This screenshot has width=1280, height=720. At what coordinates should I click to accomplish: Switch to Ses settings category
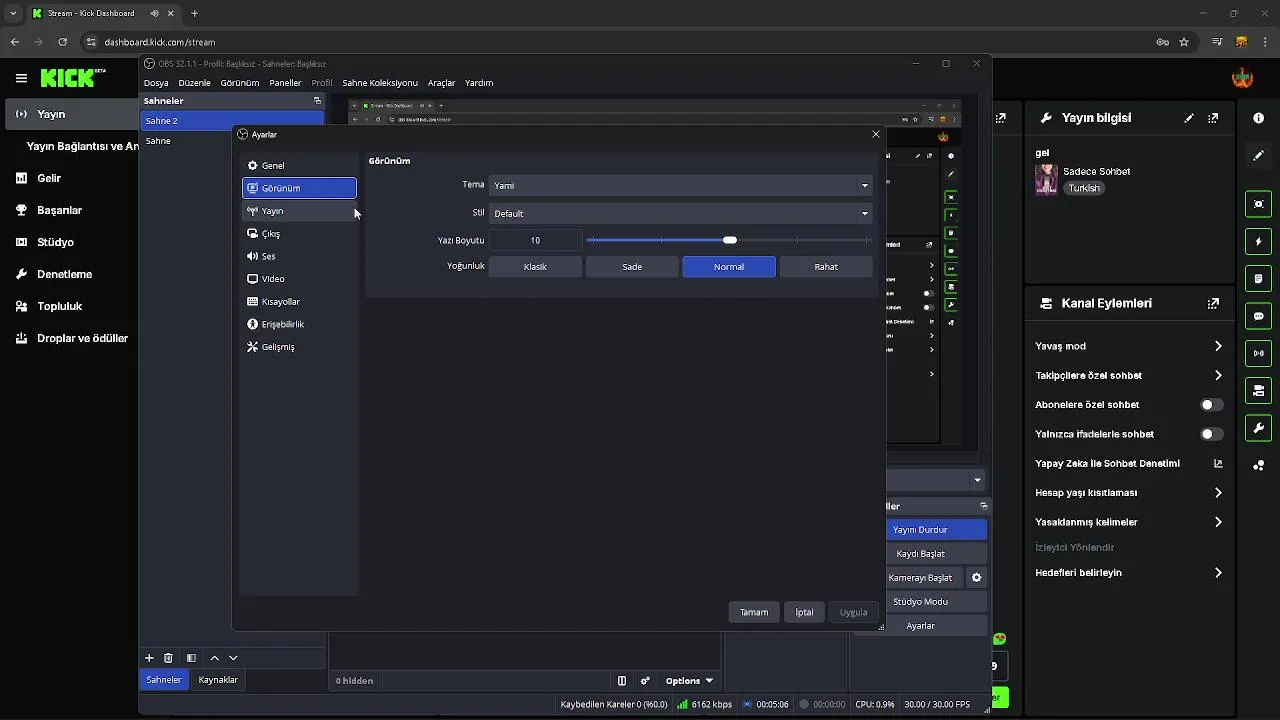point(299,257)
